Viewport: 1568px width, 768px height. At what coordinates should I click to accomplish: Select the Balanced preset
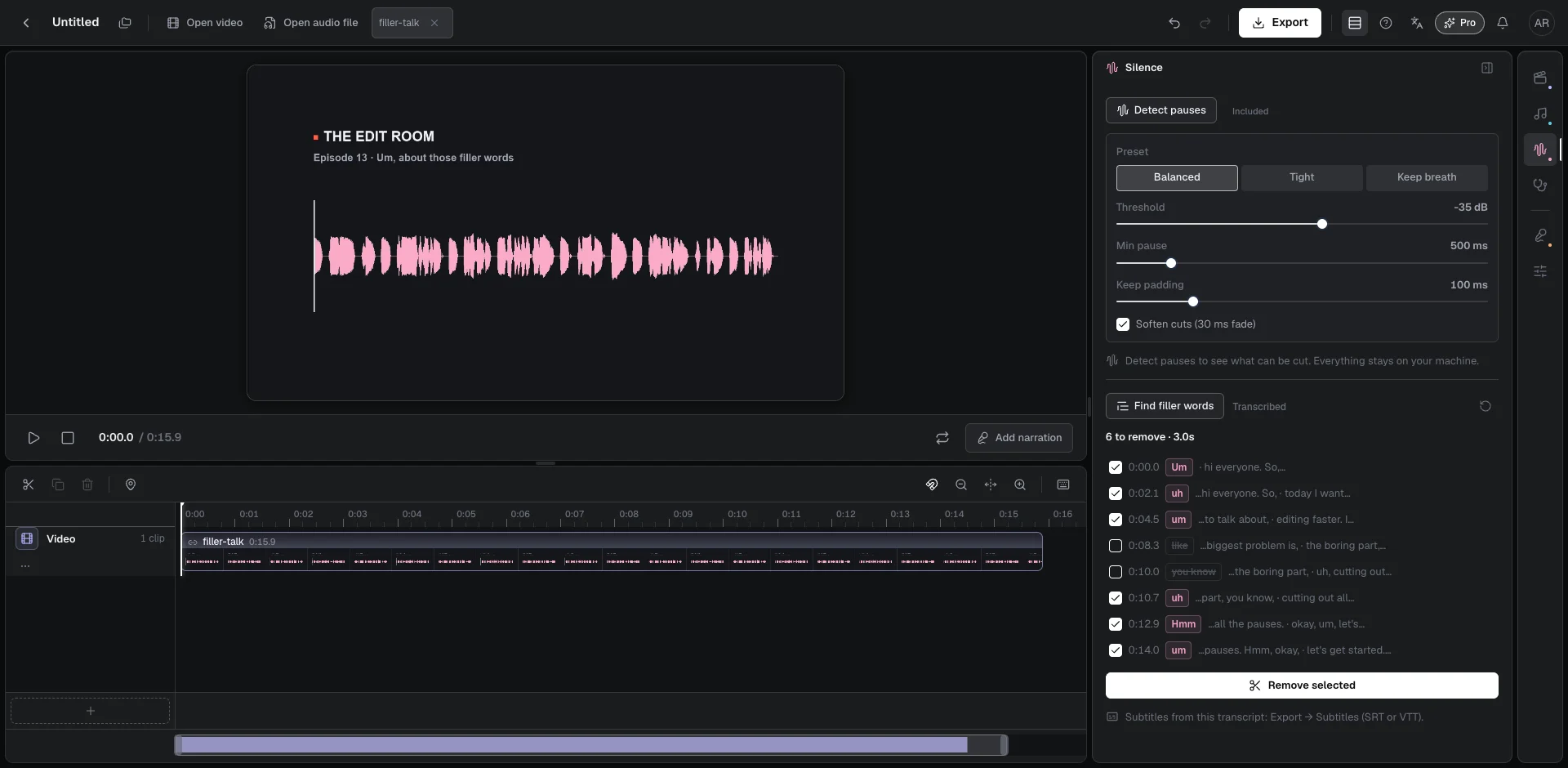(1177, 177)
